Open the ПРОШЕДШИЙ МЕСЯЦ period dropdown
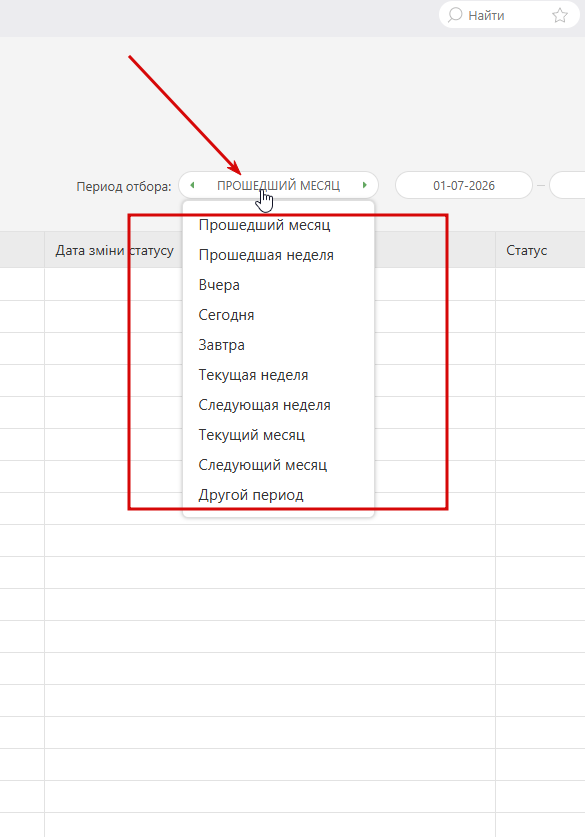This screenshot has width=585, height=837. coord(278,185)
